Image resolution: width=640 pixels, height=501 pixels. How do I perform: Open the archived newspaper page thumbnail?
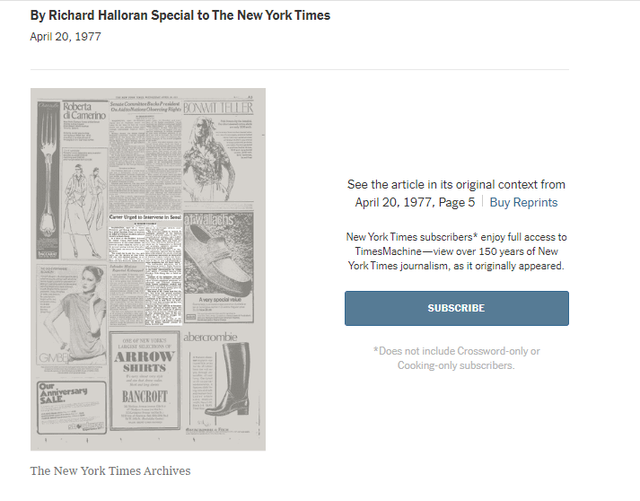148,269
